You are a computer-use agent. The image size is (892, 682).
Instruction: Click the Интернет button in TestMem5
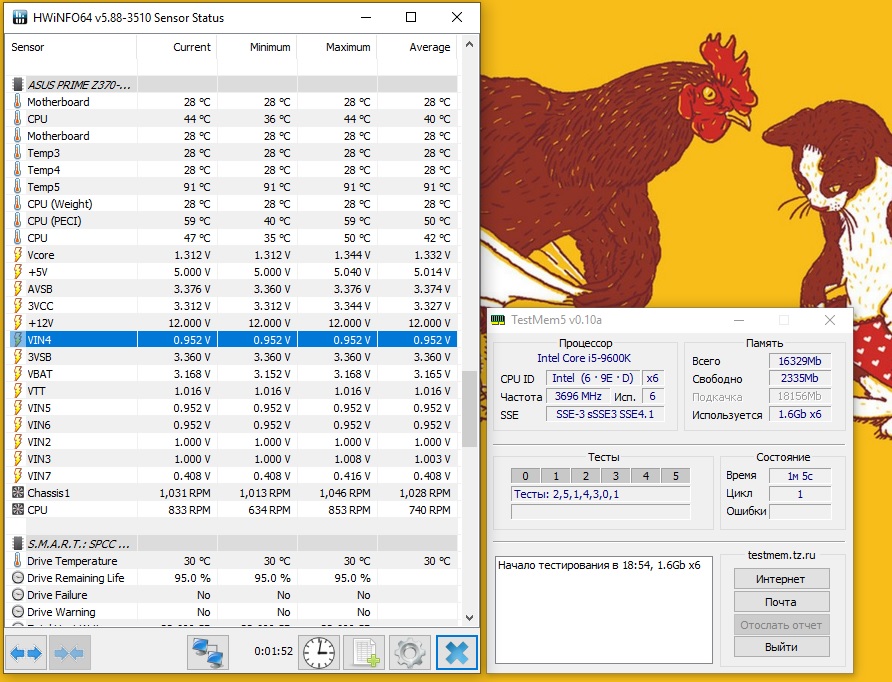pyautogui.click(x=782, y=579)
